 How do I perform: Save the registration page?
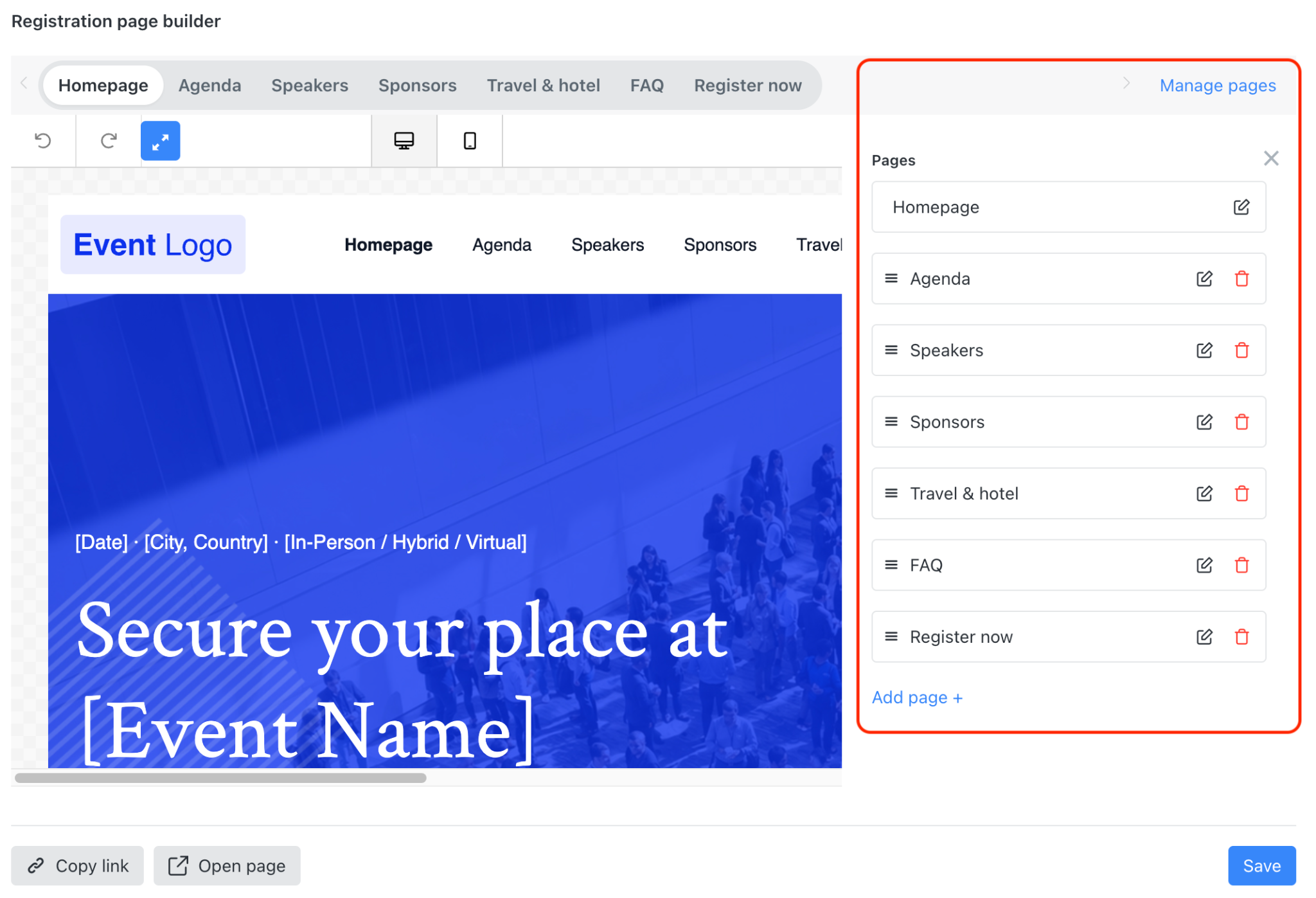tap(1261, 866)
